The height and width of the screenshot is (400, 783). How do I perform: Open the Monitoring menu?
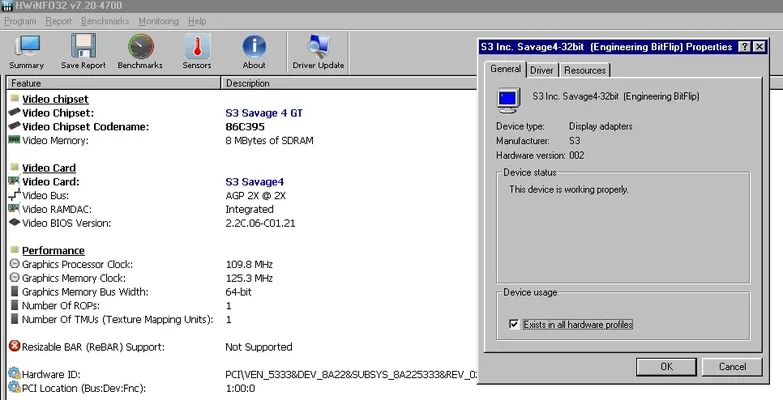159,21
